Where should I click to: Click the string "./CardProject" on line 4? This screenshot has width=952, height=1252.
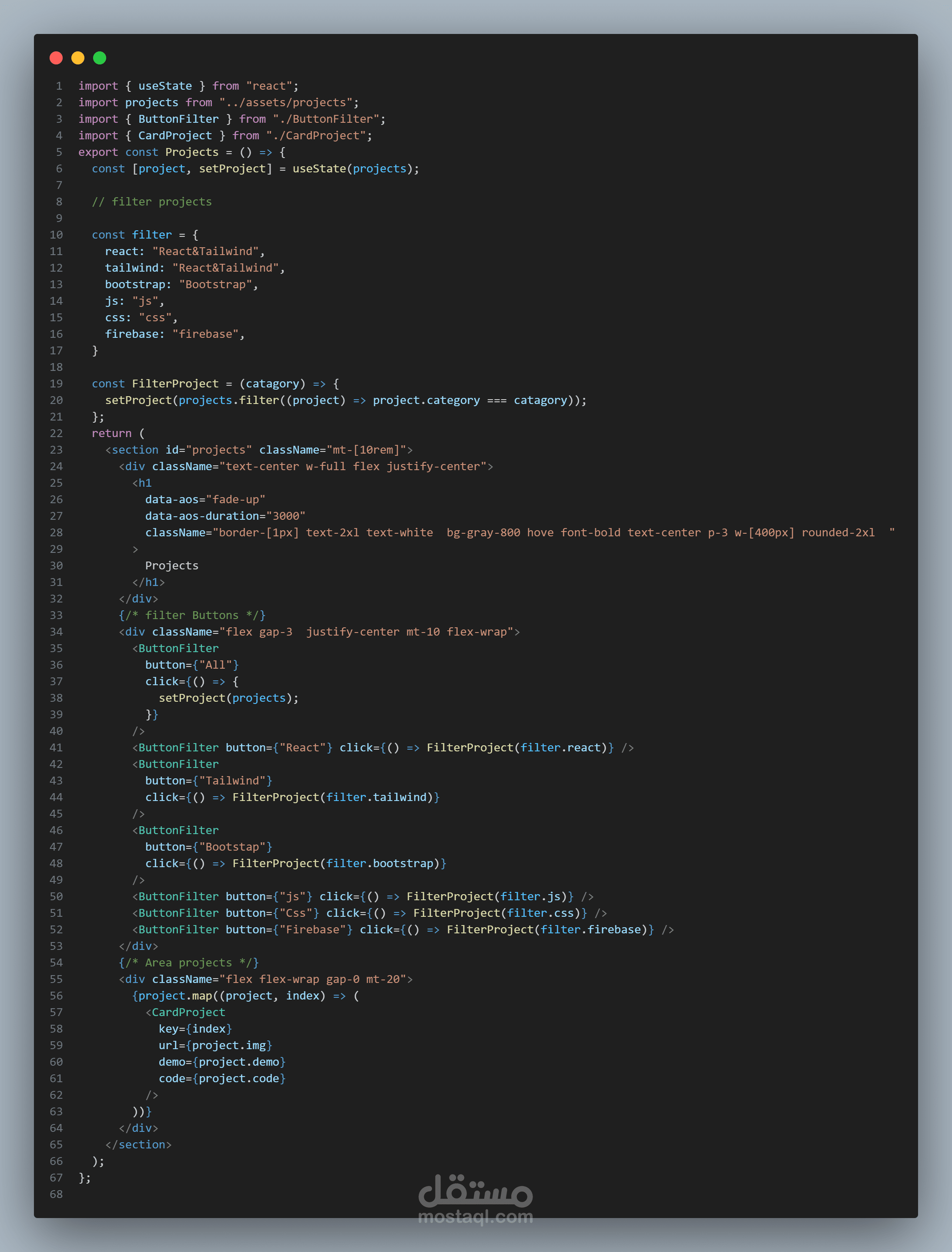click(315, 135)
